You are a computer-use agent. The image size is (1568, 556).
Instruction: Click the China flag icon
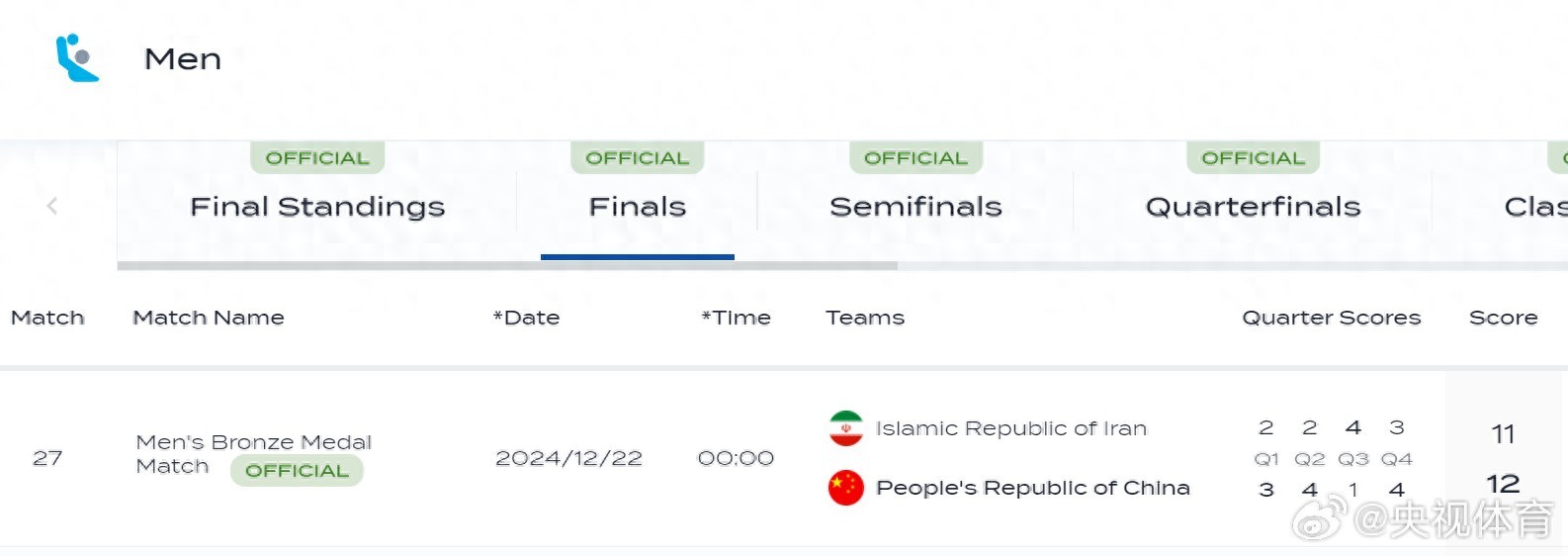point(846,488)
